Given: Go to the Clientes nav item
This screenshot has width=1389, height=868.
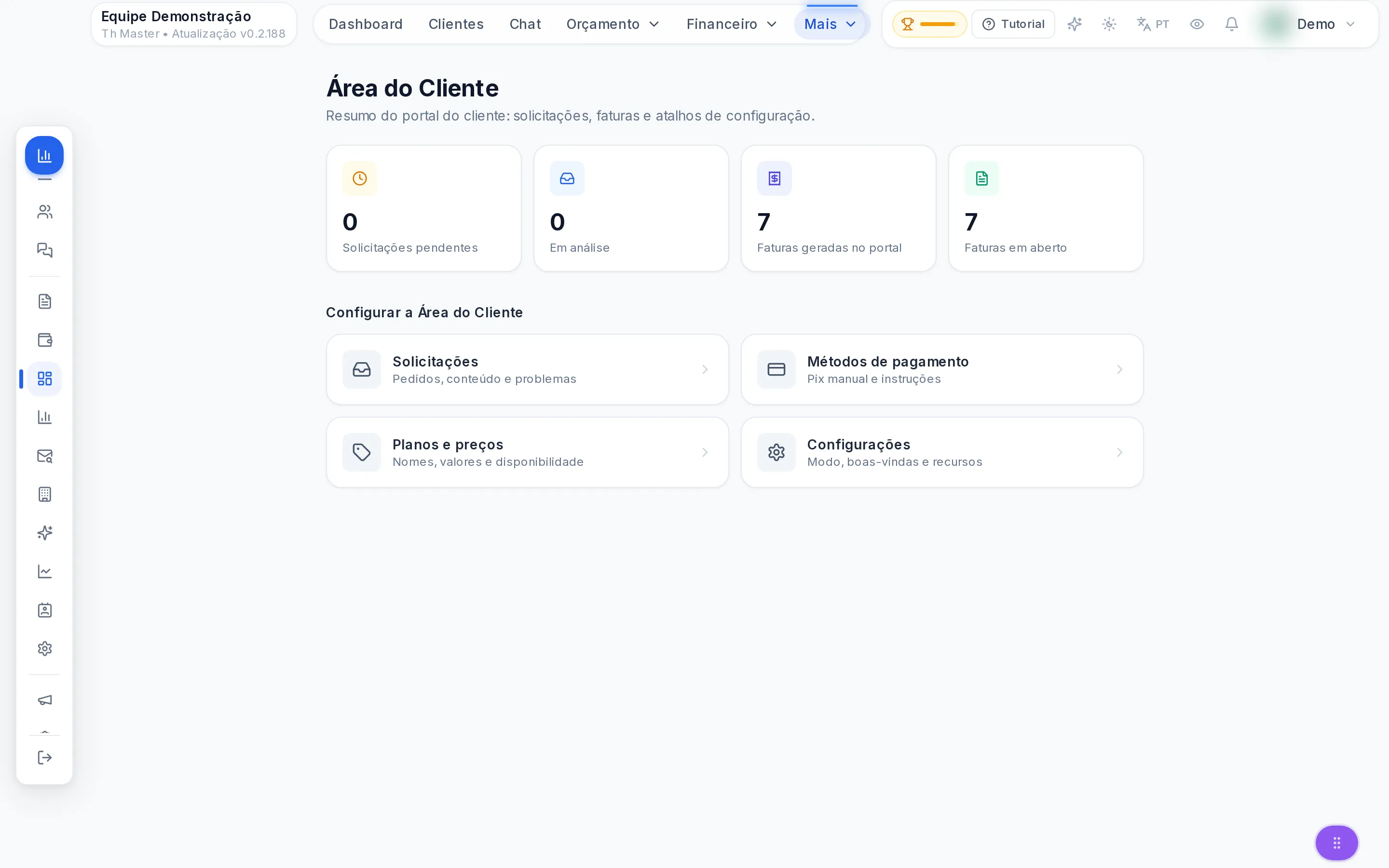Looking at the screenshot, I should click(x=456, y=24).
